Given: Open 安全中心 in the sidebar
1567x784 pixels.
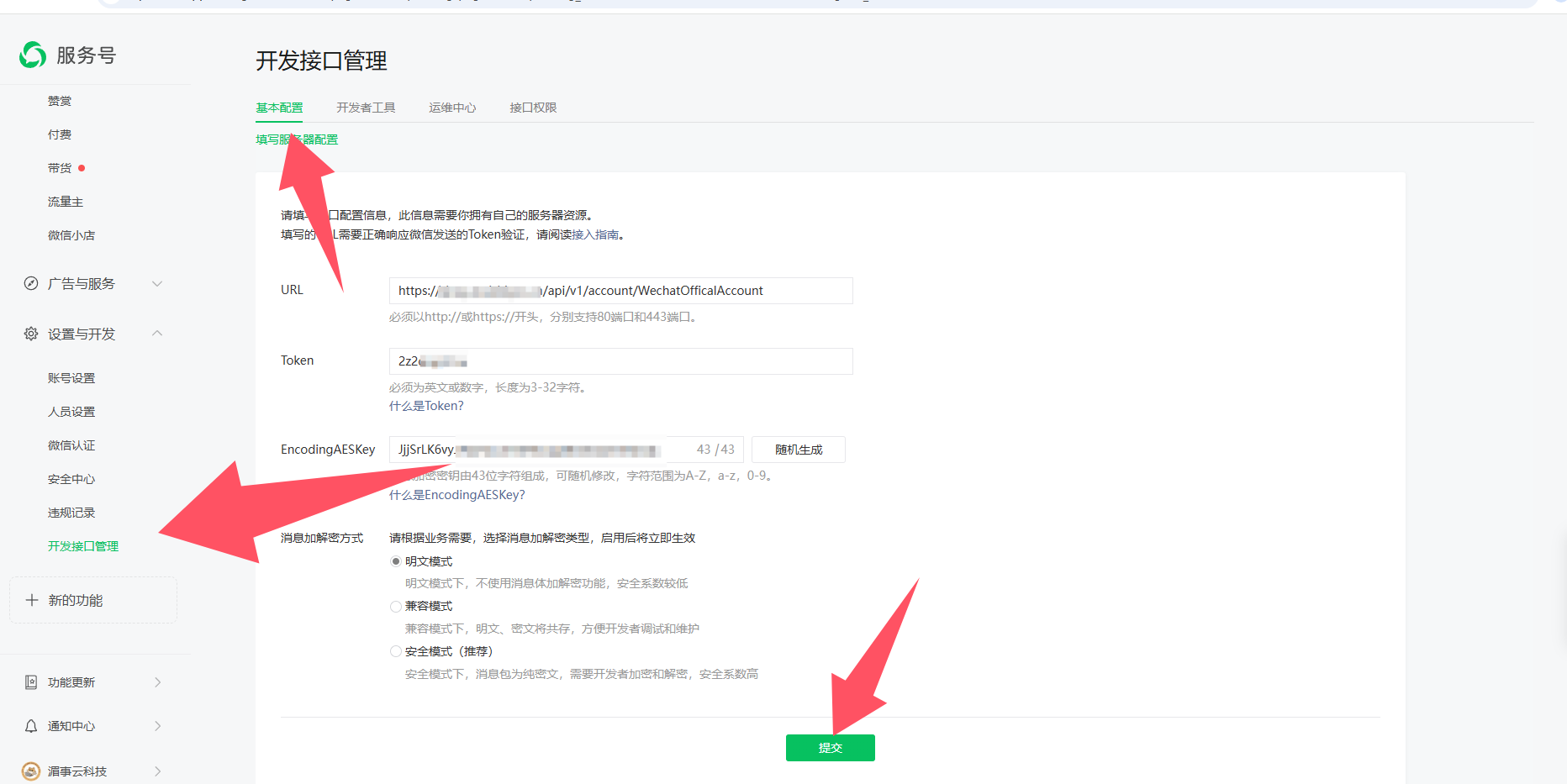Looking at the screenshot, I should (x=71, y=479).
